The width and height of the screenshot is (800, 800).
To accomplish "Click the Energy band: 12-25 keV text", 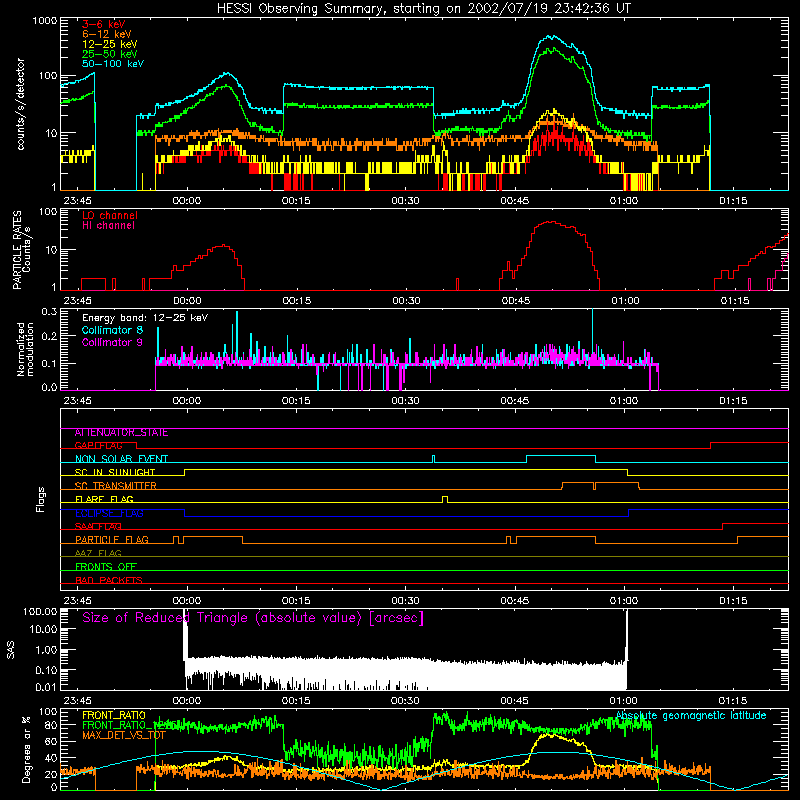I will 145,318.
